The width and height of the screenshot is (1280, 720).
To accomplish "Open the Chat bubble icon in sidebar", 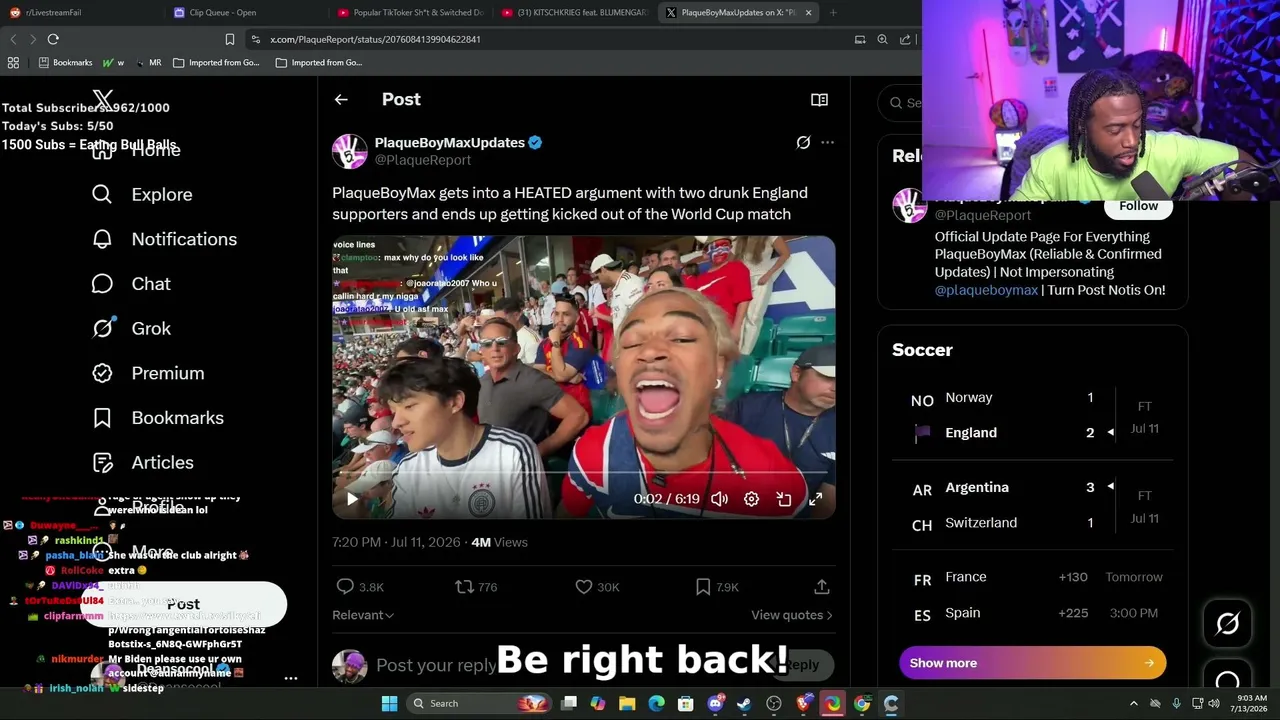I will point(102,284).
